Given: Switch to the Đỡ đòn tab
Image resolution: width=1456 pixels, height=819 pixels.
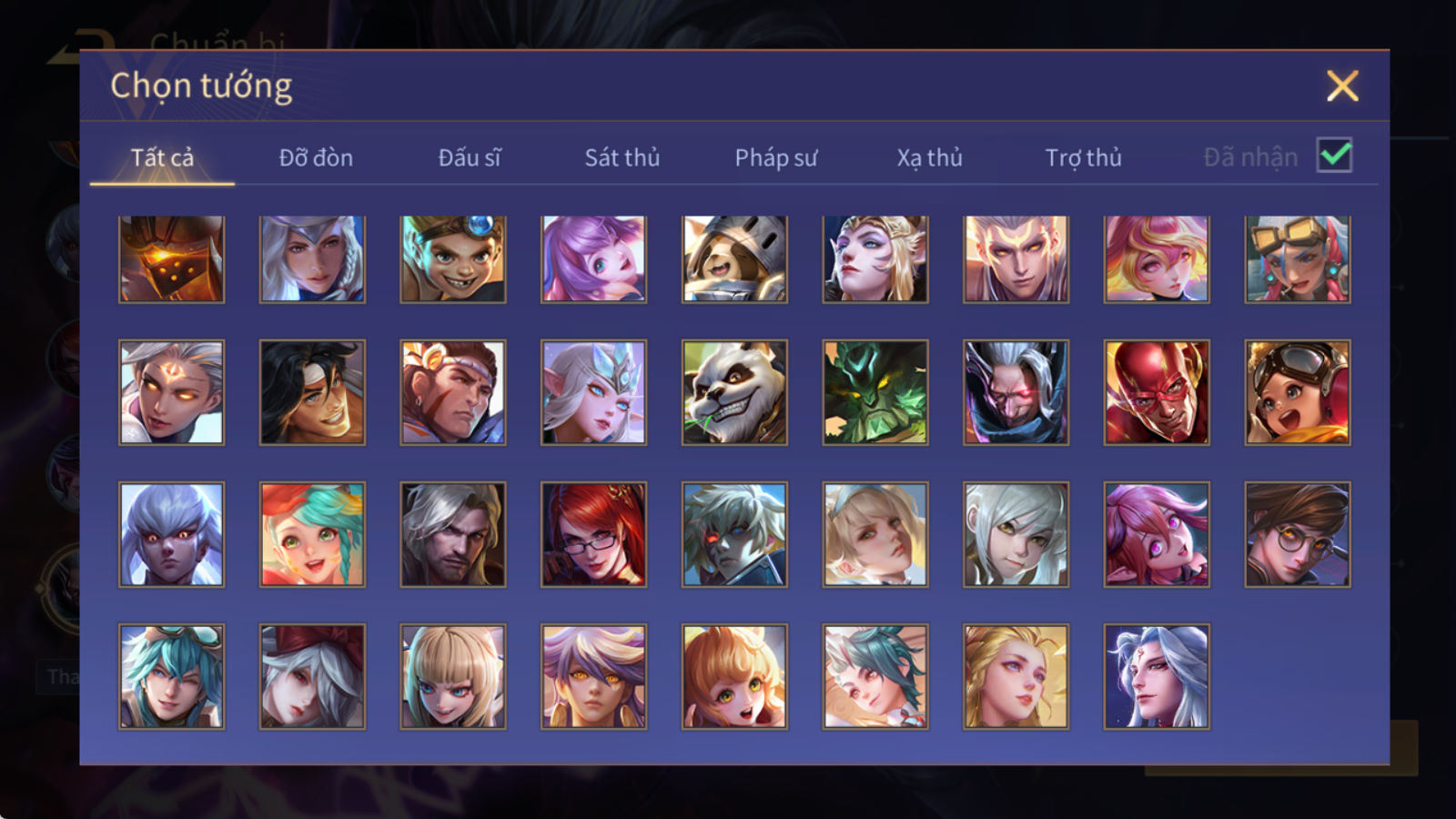Looking at the screenshot, I should [x=316, y=157].
